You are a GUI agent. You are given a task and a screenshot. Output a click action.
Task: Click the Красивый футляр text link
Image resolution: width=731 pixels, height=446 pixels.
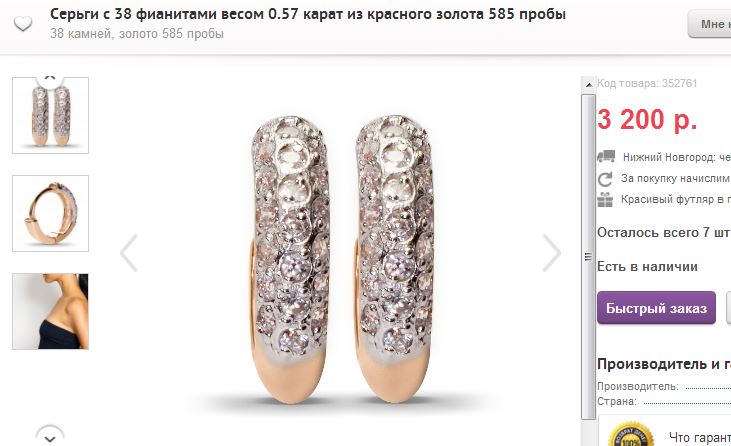676,199
